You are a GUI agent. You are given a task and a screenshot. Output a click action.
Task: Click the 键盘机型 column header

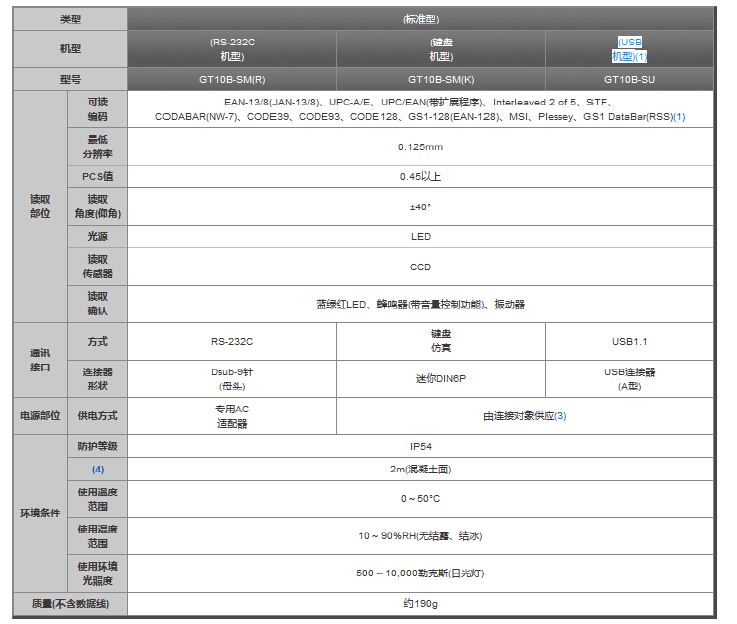pyautogui.click(x=440, y=49)
